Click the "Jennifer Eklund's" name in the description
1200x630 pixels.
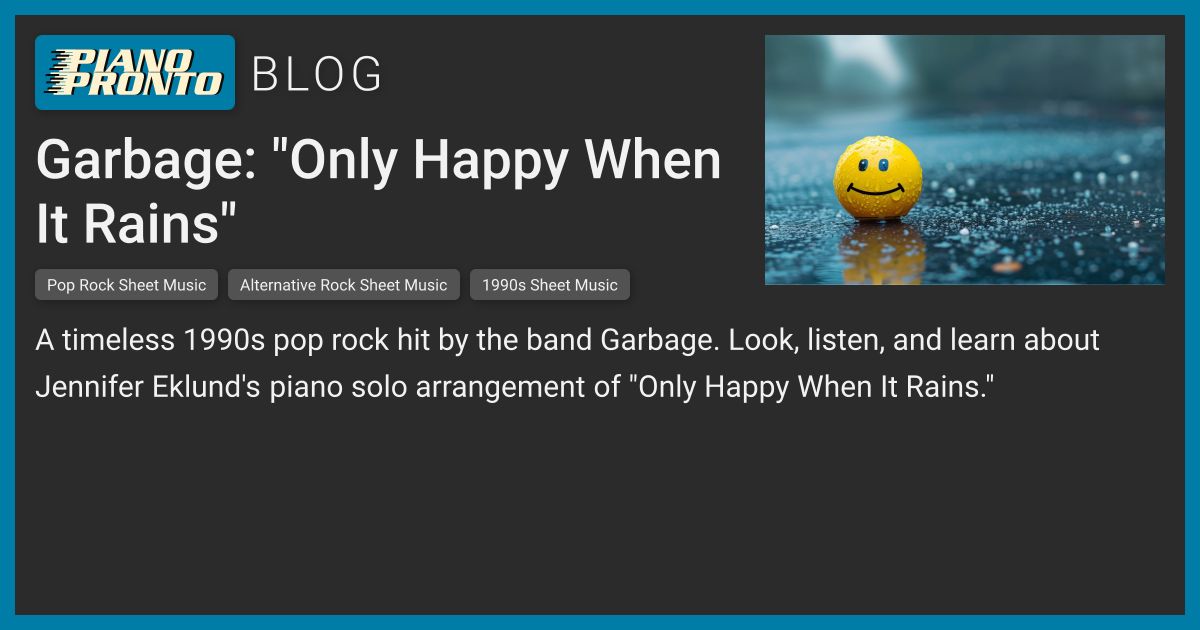pyautogui.click(x=148, y=387)
